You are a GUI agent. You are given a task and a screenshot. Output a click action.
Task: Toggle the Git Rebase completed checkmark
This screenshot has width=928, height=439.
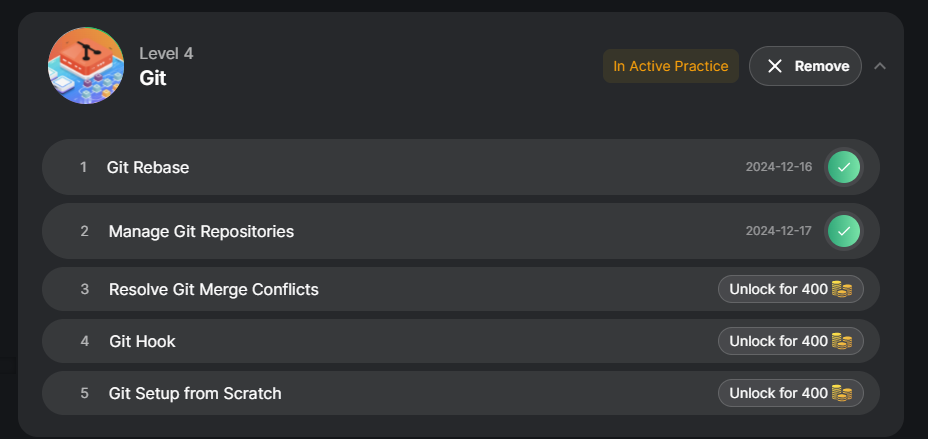click(x=844, y=167)
